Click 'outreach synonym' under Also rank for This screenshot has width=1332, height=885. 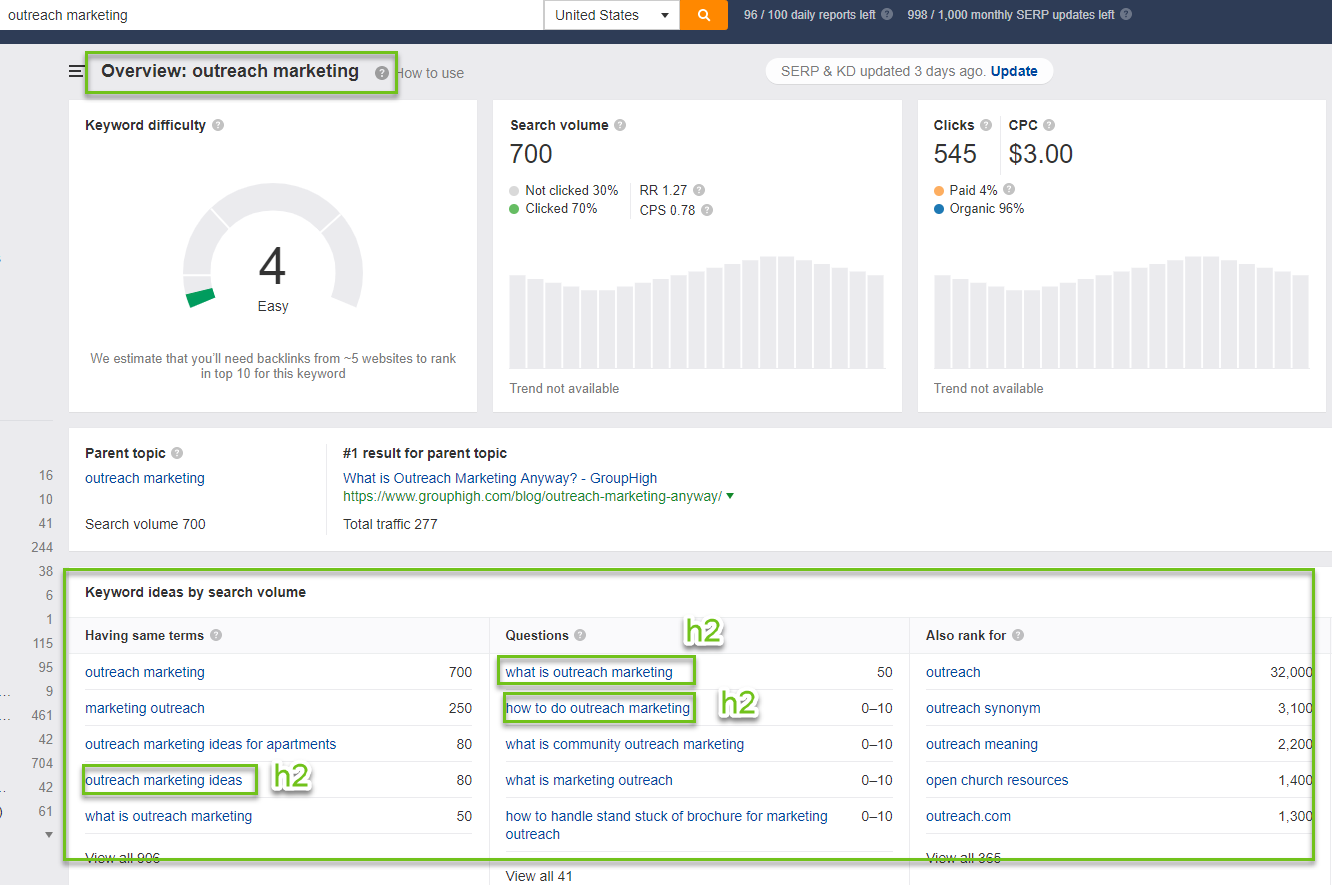[x=982, y=708]
